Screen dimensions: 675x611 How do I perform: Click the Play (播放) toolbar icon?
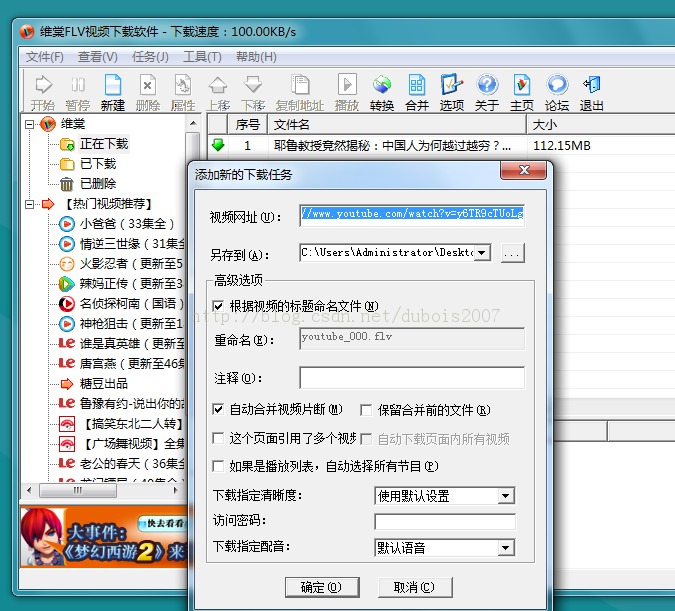tap(347, 92)
